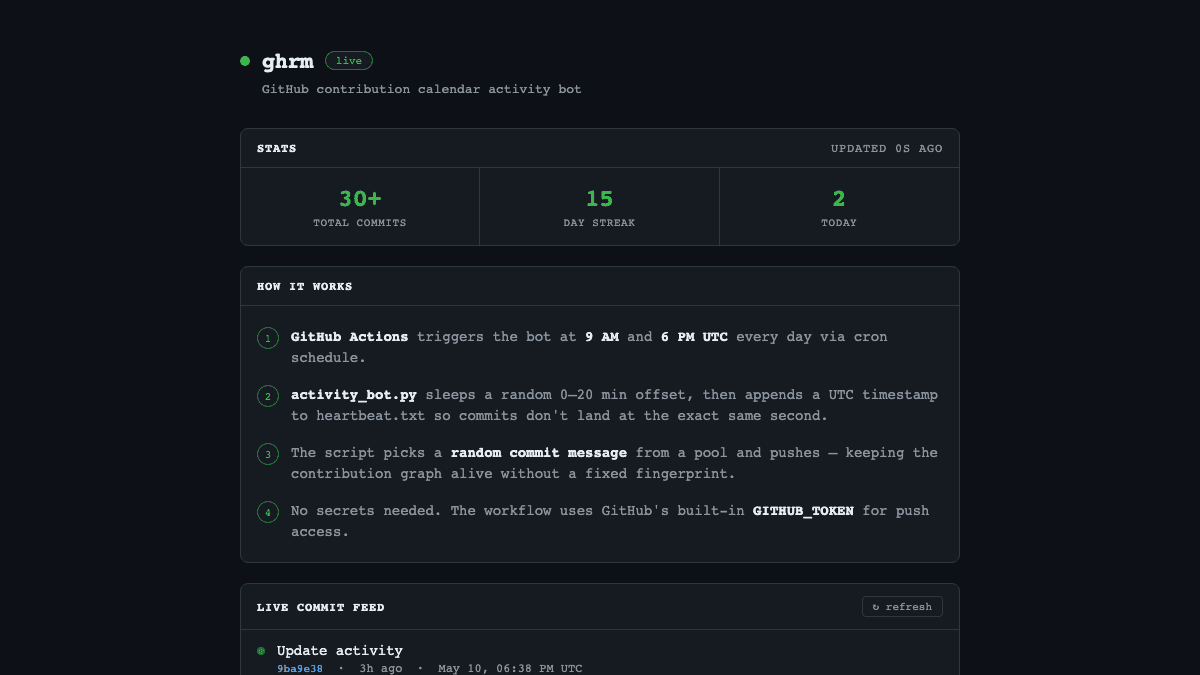This screenshot has height=675, width=1200.
Task: Click the refresh button in Live Commit Feed
Action: (902, 607)
